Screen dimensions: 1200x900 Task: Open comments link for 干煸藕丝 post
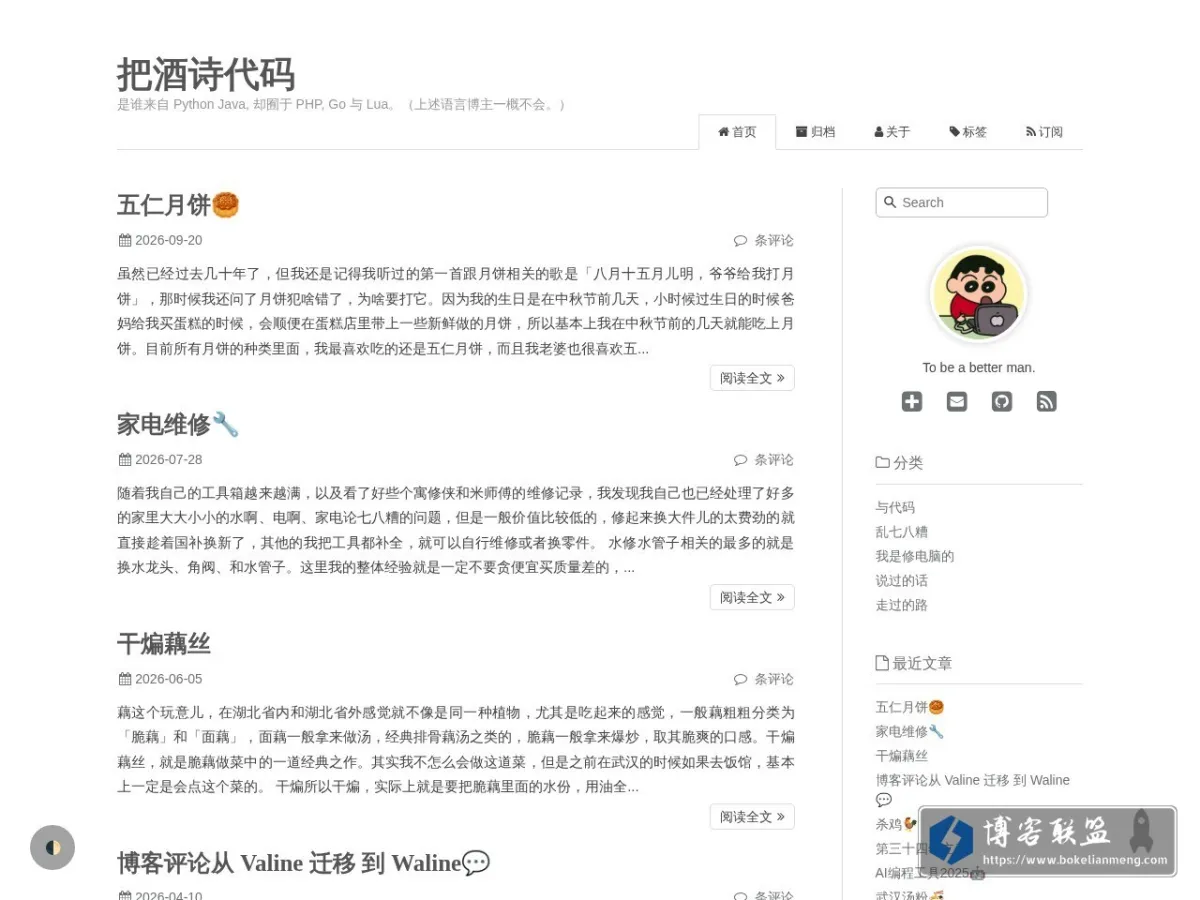pos(764,679)
